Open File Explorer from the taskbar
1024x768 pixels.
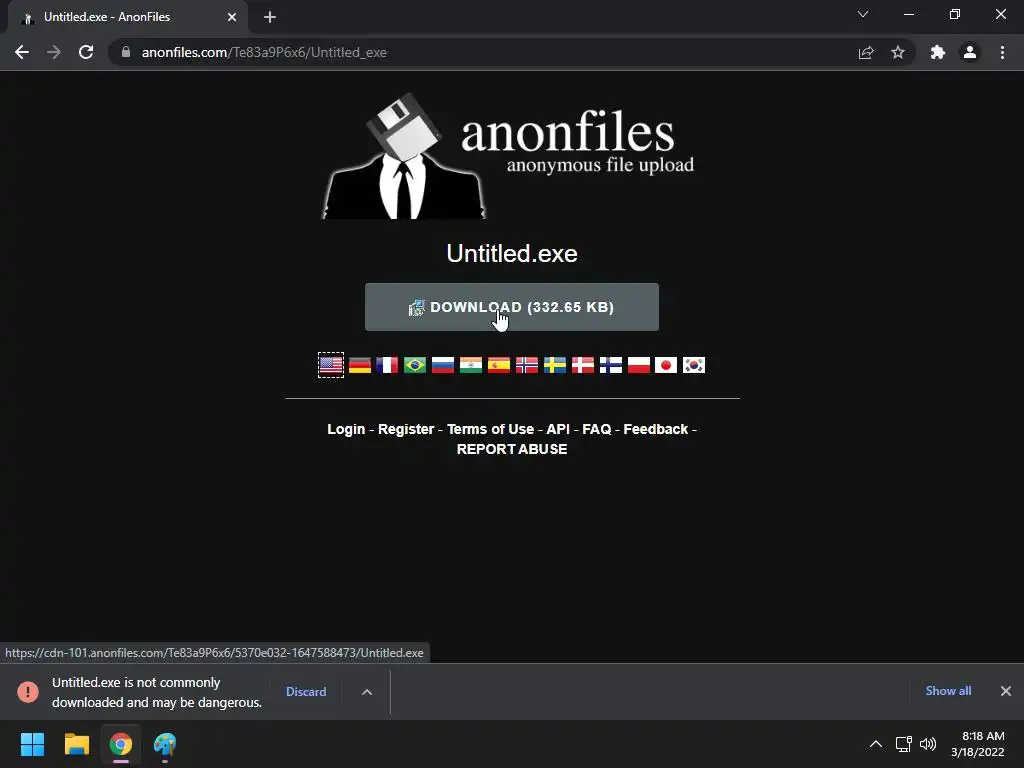(77, 744)
